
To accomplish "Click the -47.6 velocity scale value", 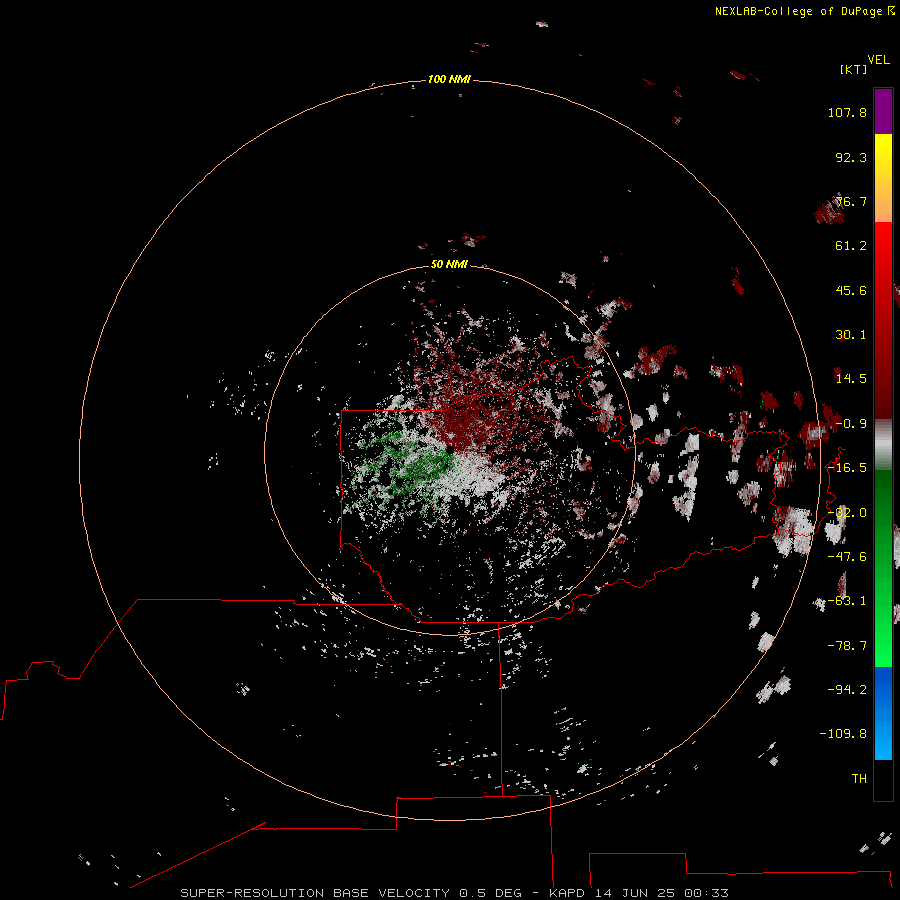I will coord(847,557).
